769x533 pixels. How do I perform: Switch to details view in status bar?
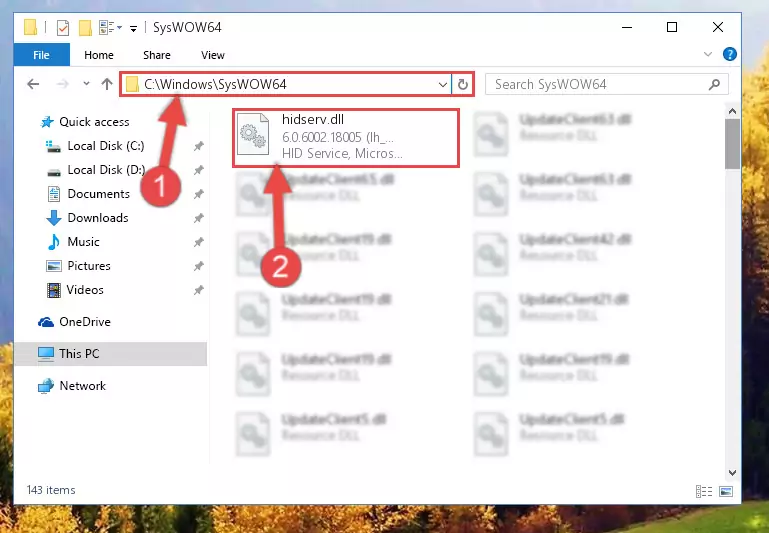pyautogui.click(x=704, y=491)
